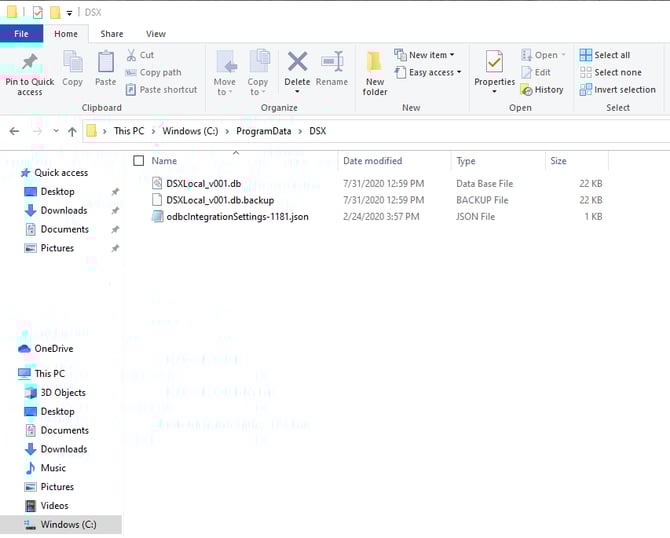The height and width of the screenshot is (538, 670).
Task: Click ProgramData breadcrumb
Action: coord(264,131)
